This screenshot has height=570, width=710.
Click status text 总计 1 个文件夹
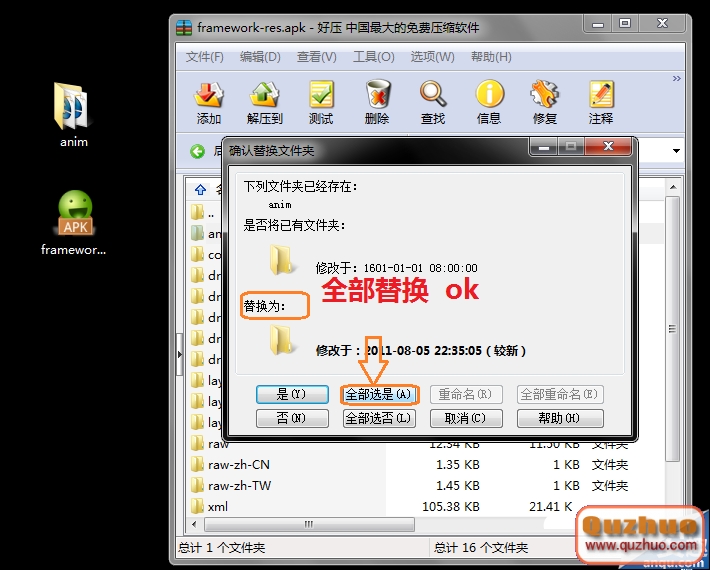point(221,548)
